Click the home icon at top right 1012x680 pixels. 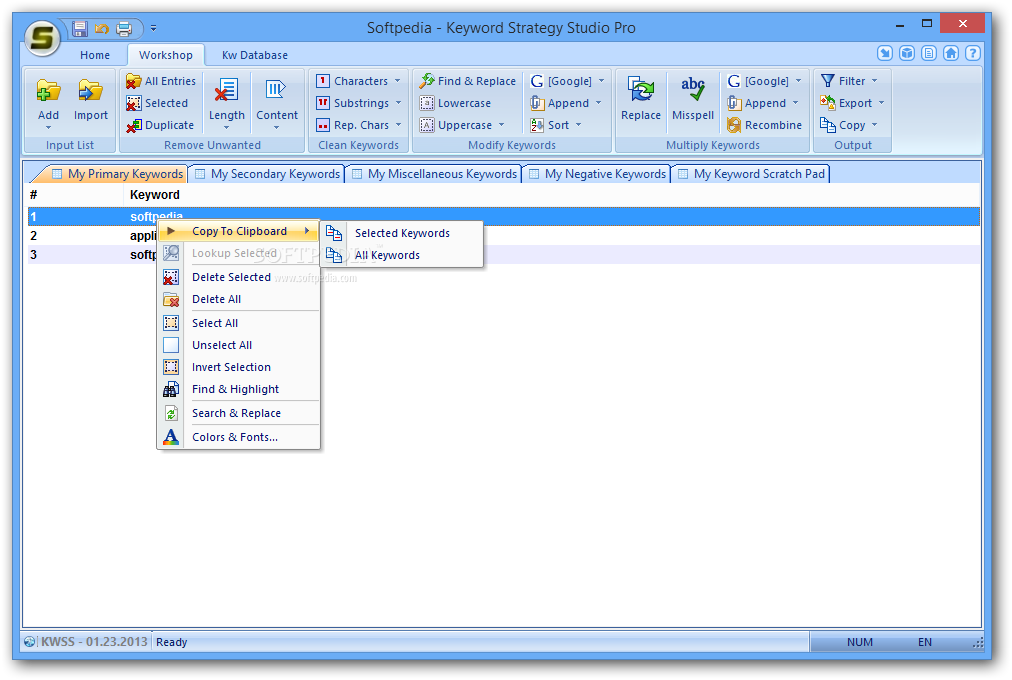pos(951,53)
